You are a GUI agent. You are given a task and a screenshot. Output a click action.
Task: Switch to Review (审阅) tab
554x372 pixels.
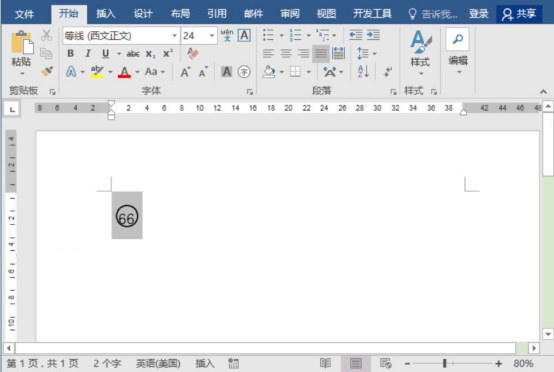click(290, 14)
